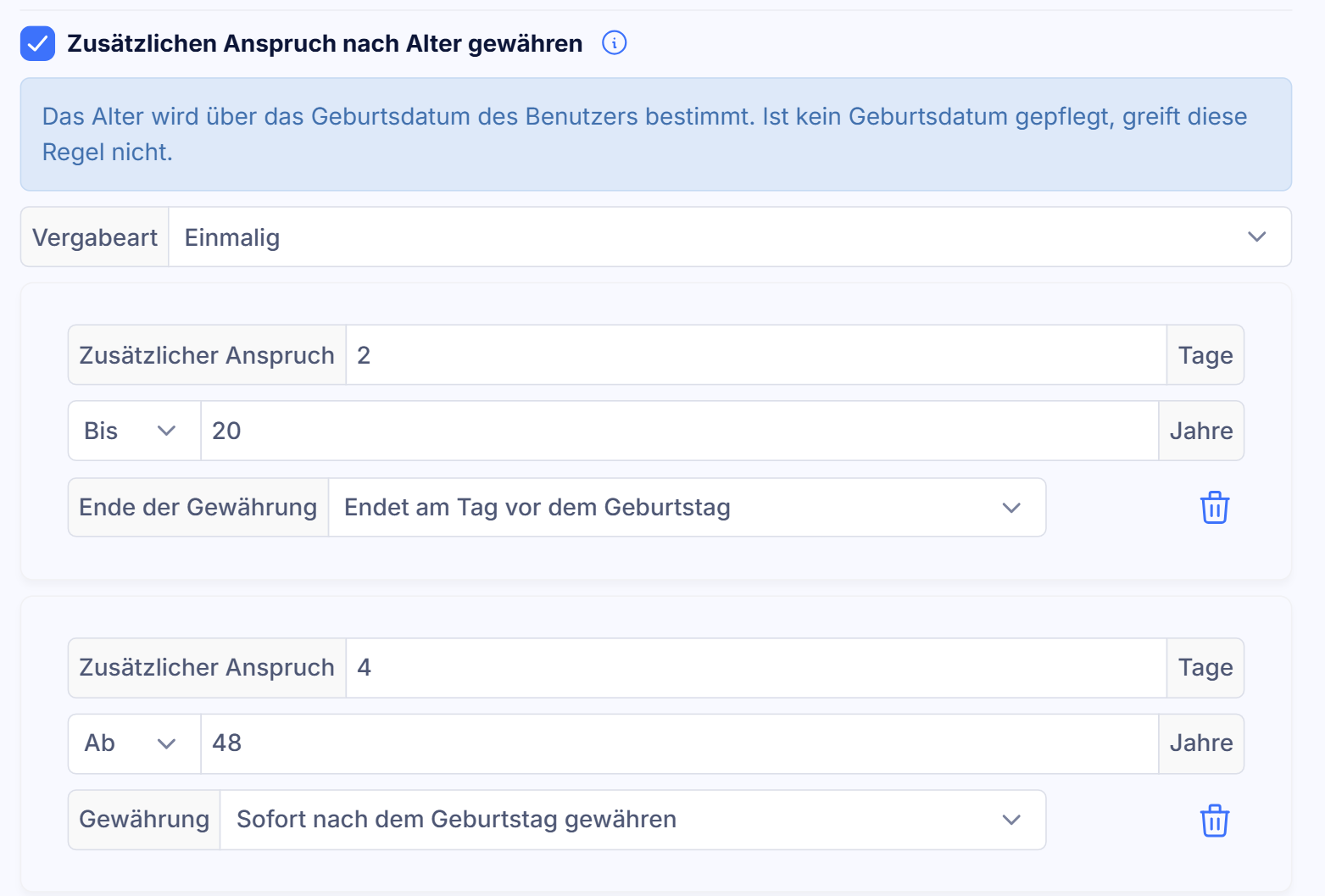Click the 'Vergabeart' label
This screenshot has width=1325, height=896.
tap(95, 237)
